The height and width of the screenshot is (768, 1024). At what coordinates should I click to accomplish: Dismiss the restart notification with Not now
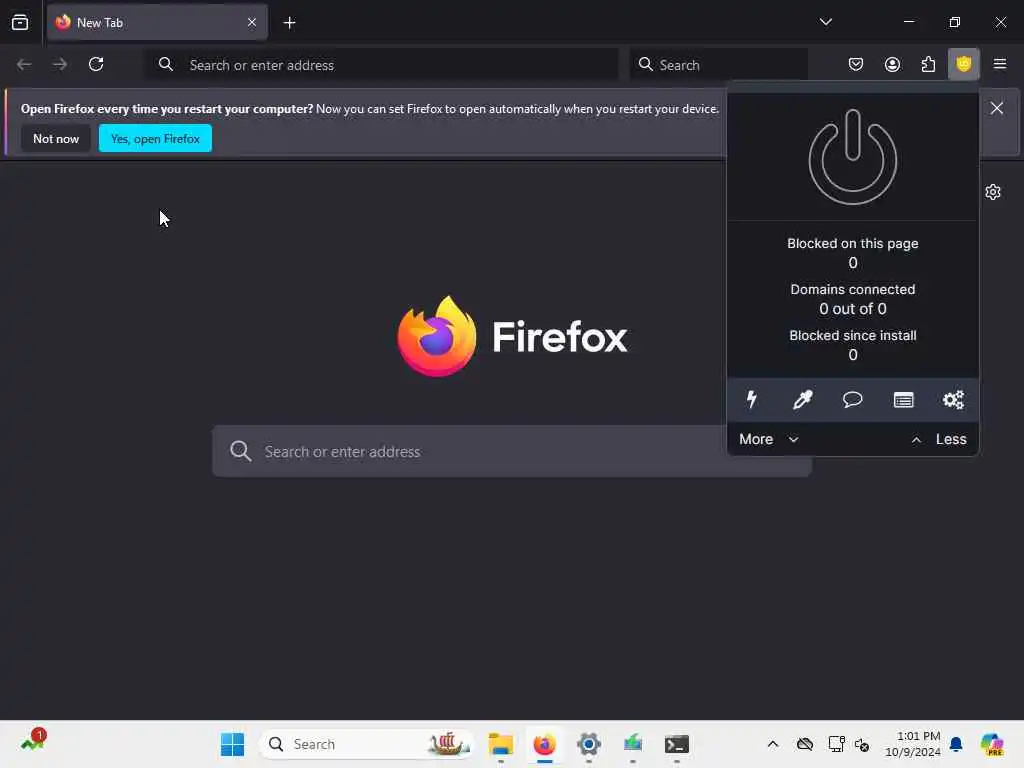click(x=56, y=138)
